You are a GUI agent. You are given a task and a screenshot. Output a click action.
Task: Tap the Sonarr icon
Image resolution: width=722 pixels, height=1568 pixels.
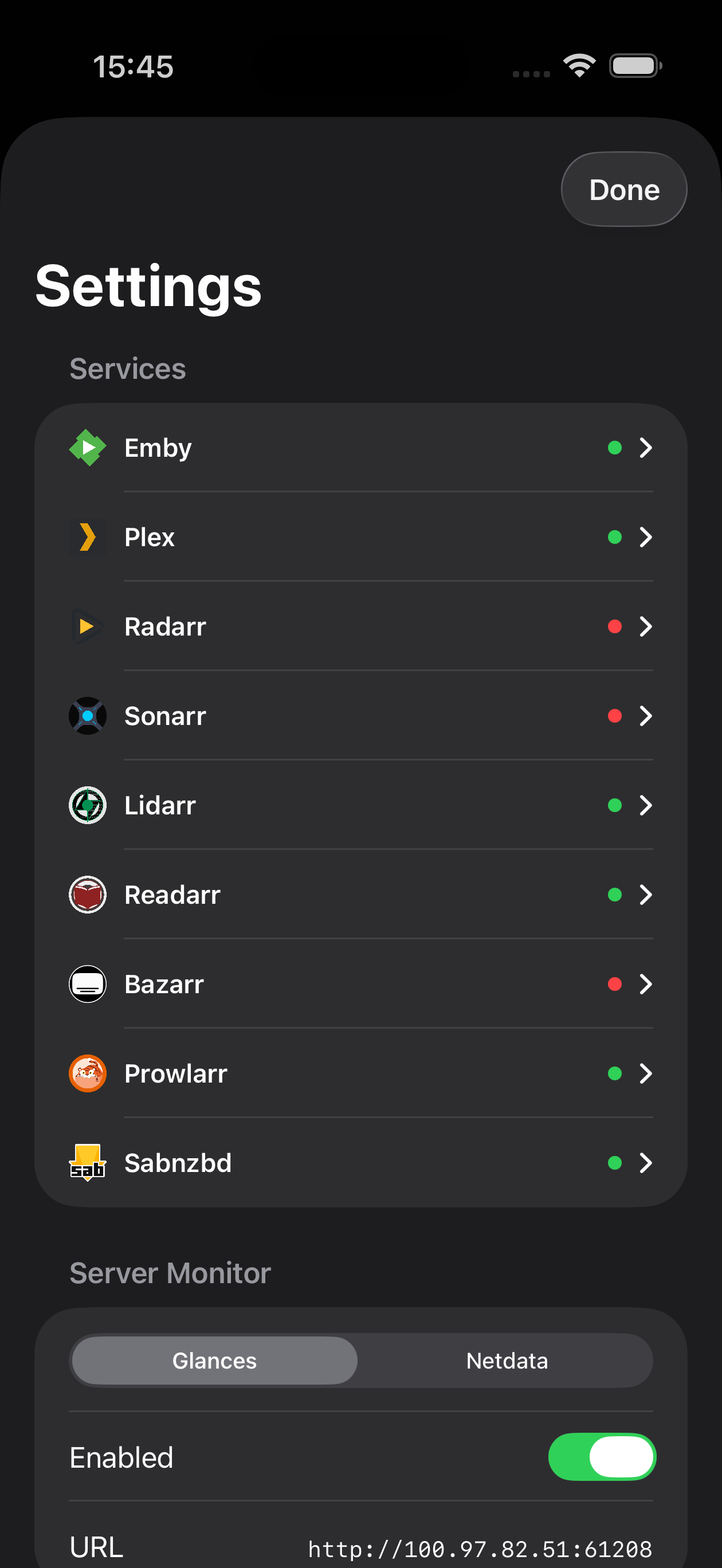(88, 716)
